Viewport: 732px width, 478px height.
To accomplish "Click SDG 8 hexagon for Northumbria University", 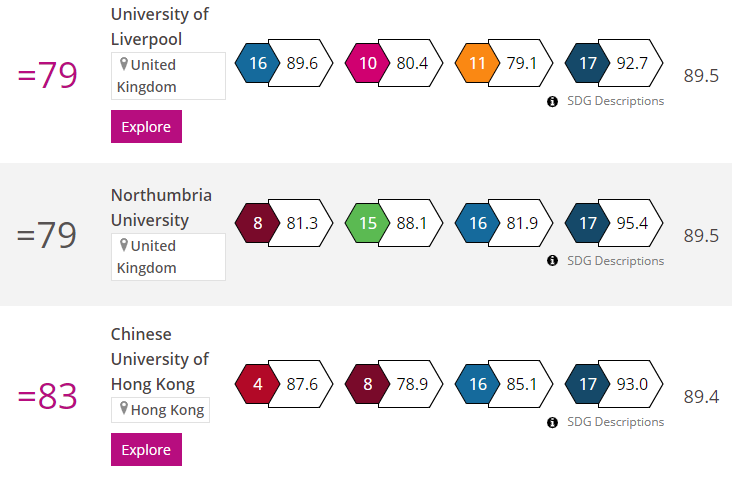I will pyautogui.click(x=257, y=224).
